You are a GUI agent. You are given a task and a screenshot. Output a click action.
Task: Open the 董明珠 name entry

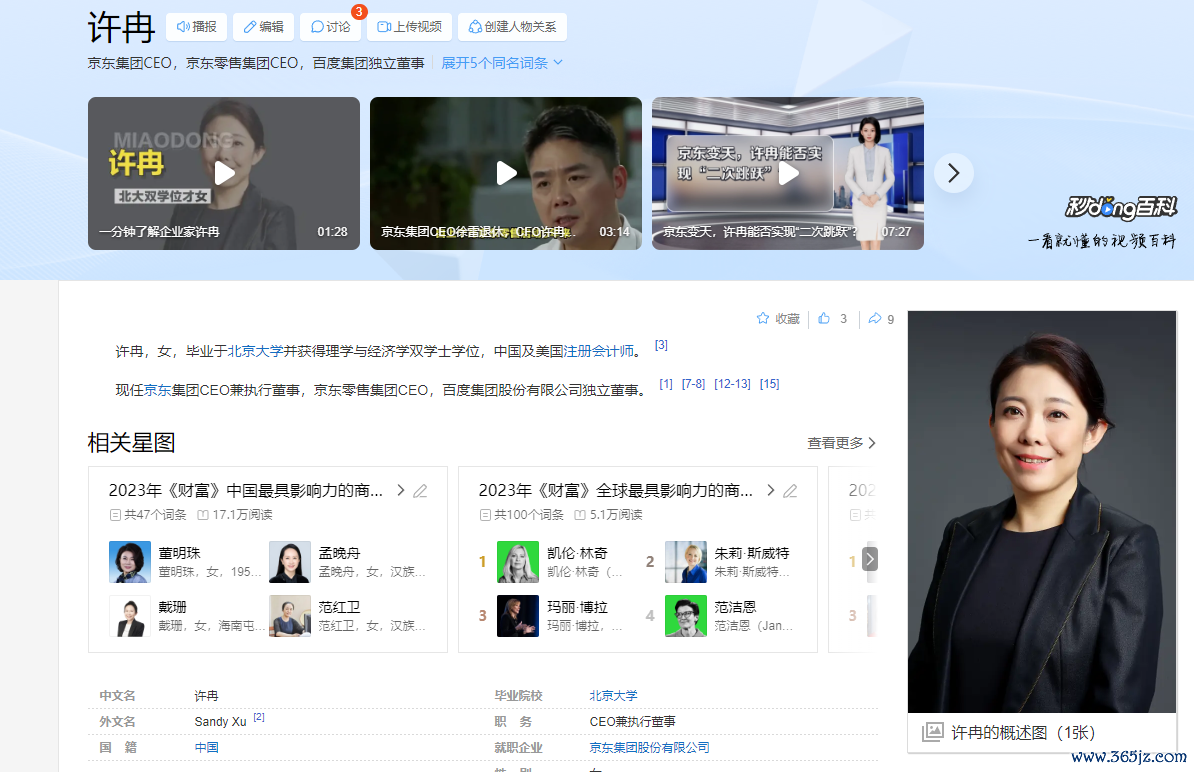point(180,553)
